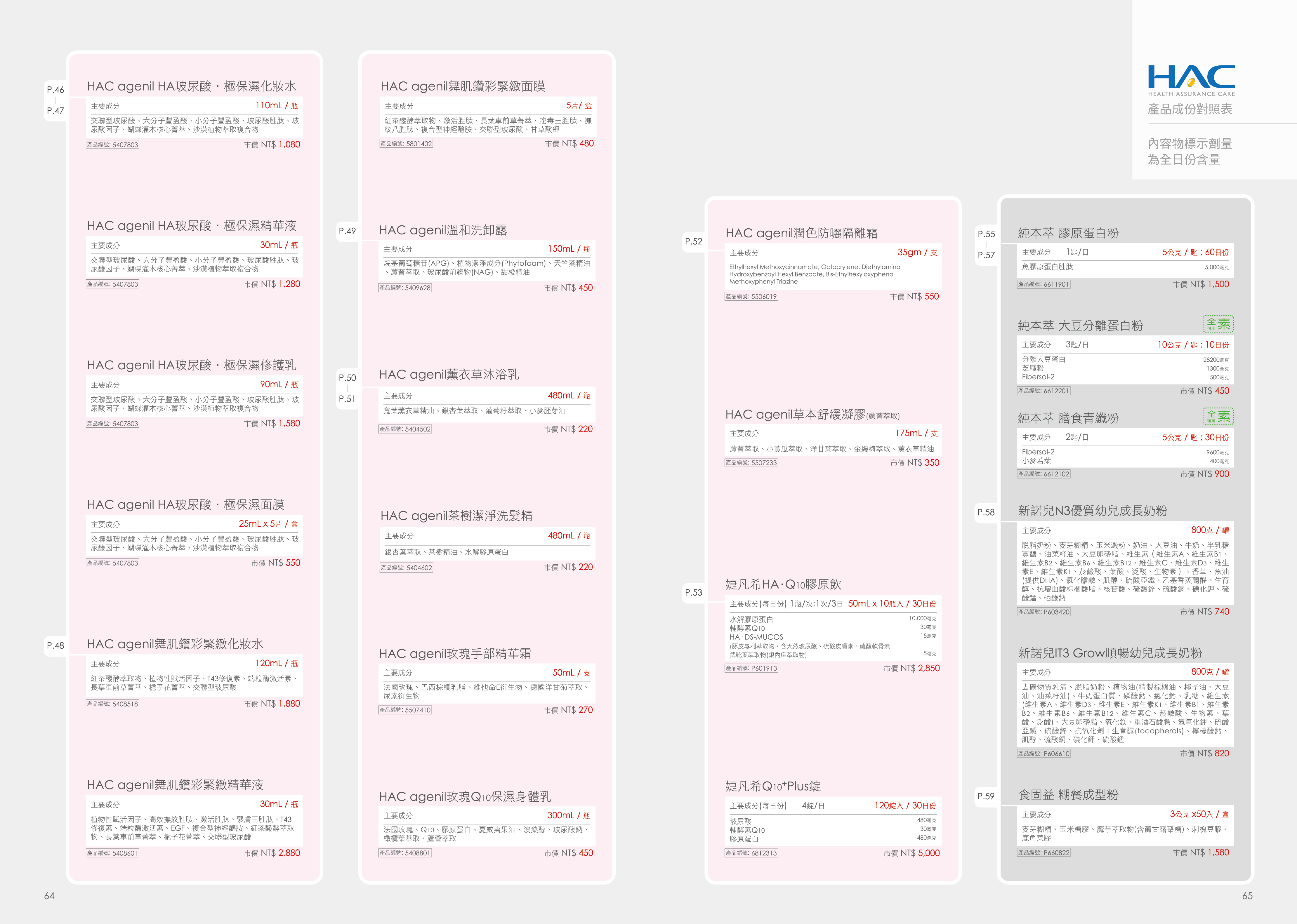Click the title 純本萃 膳食青纖粉

click(x=1068, y=419)
